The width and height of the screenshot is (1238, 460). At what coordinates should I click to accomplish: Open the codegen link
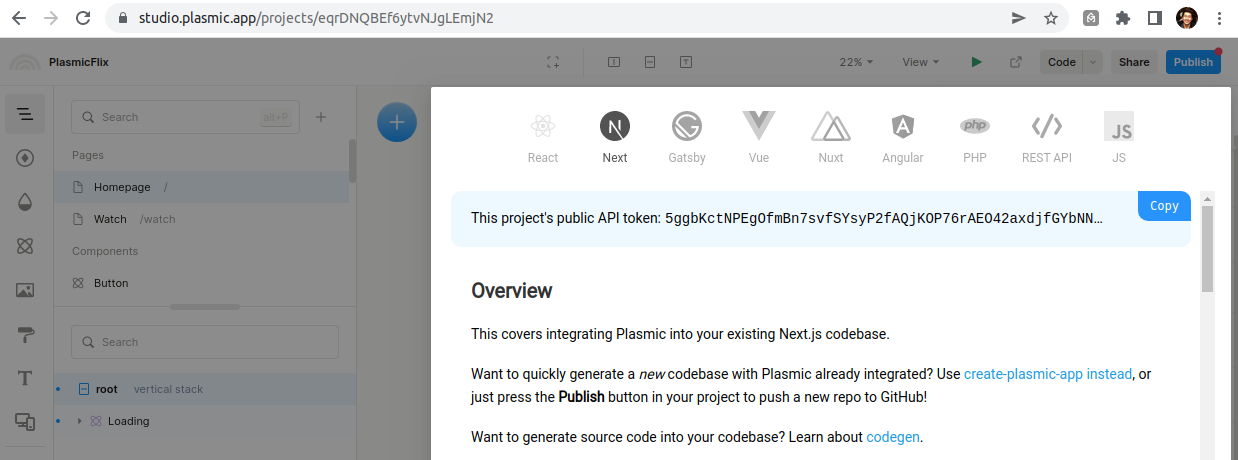tap(892, 437)
